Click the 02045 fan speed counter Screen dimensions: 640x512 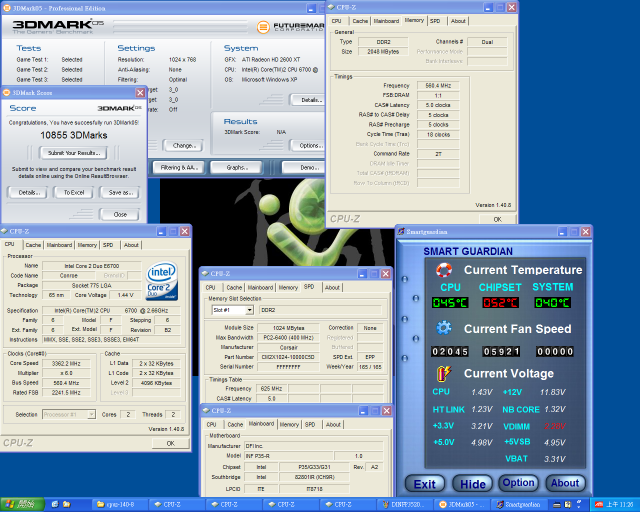(450, 351)
